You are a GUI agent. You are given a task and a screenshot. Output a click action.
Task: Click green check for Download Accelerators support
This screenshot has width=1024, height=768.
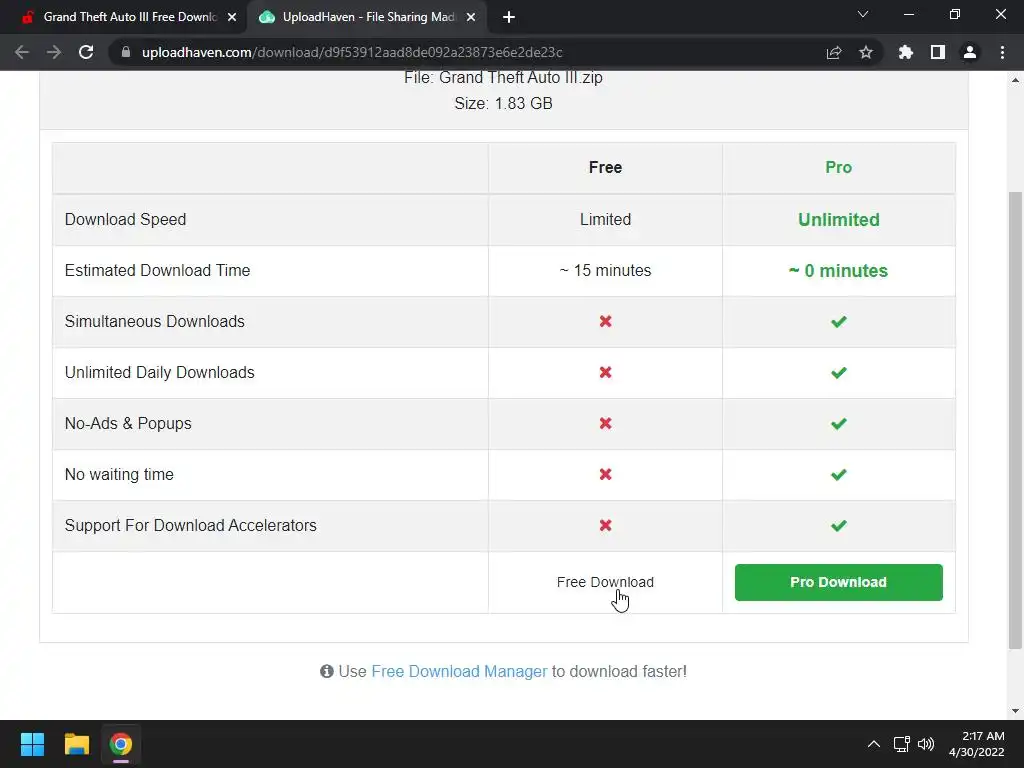[x=839, y=525]
